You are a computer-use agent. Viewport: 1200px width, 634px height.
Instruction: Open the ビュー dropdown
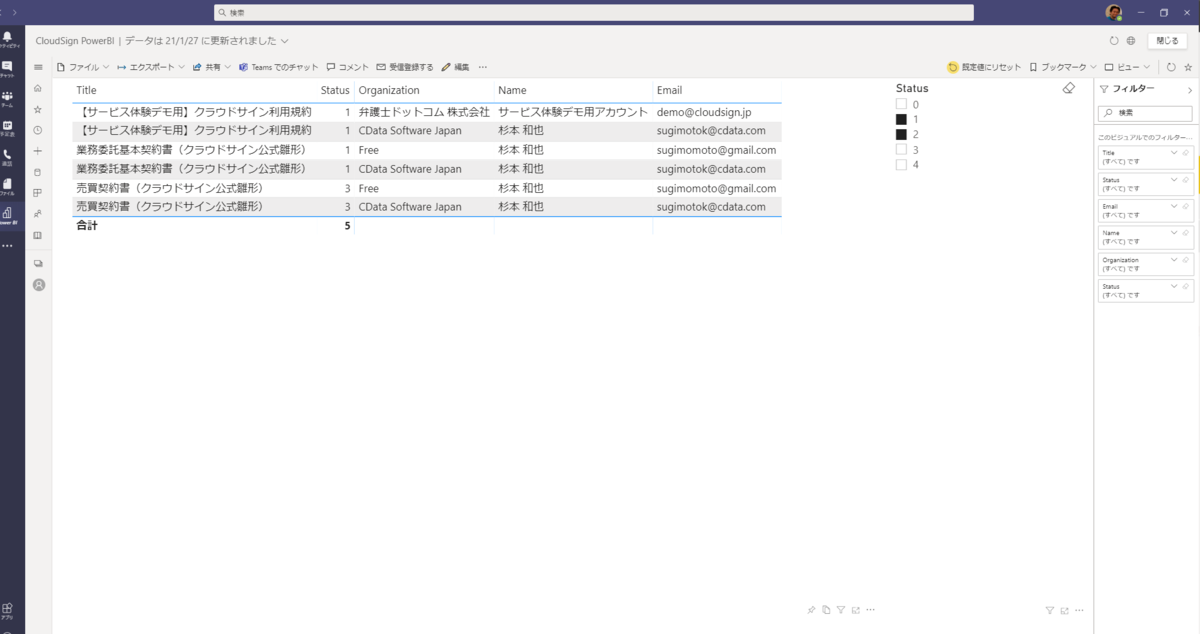click(x=1127, y=67)
